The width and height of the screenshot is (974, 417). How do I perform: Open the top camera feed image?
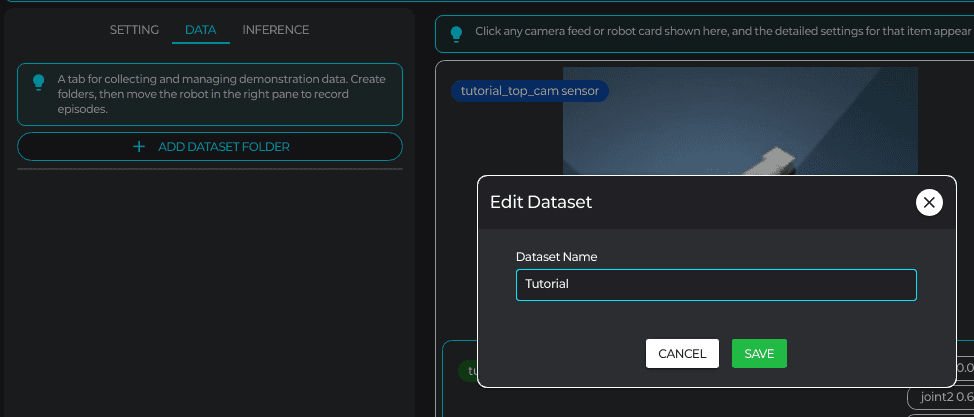pos(740,121)
